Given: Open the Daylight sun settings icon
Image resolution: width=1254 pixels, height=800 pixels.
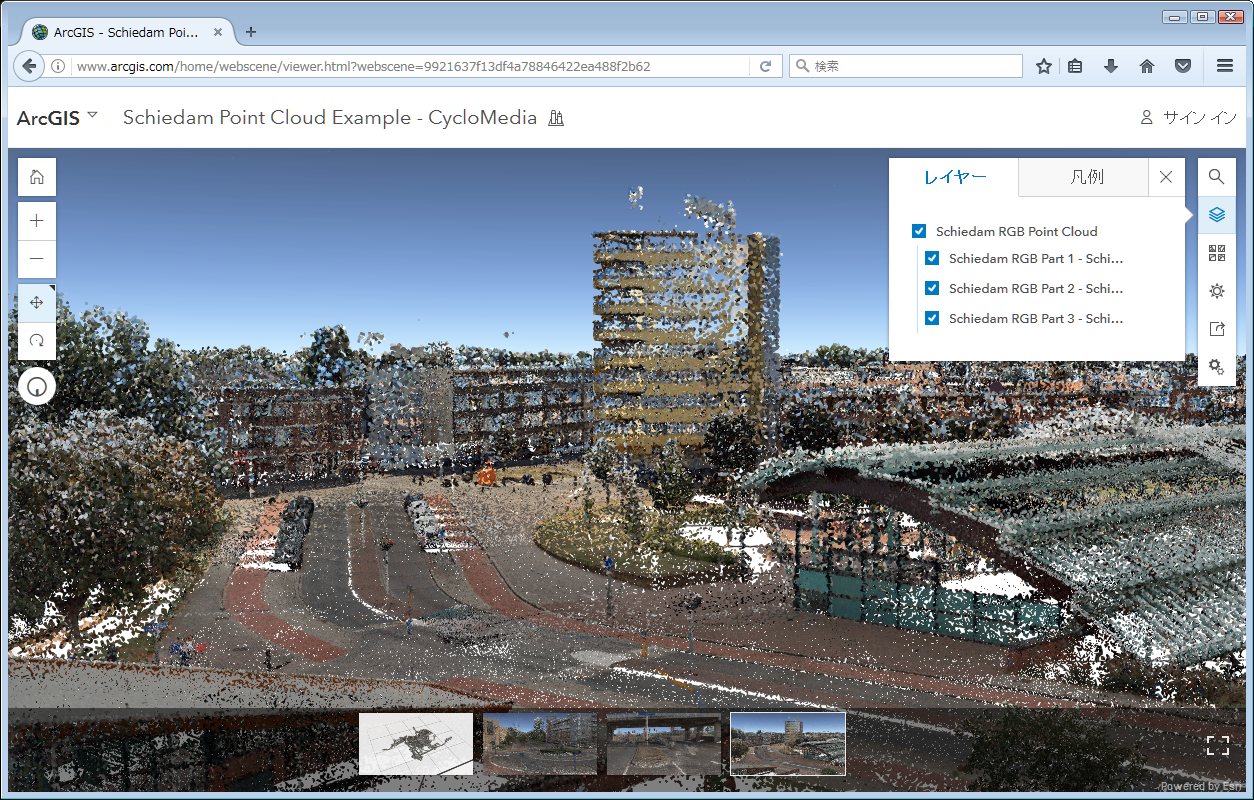Looking at the screenshot, I should [x=1217, y=291].
